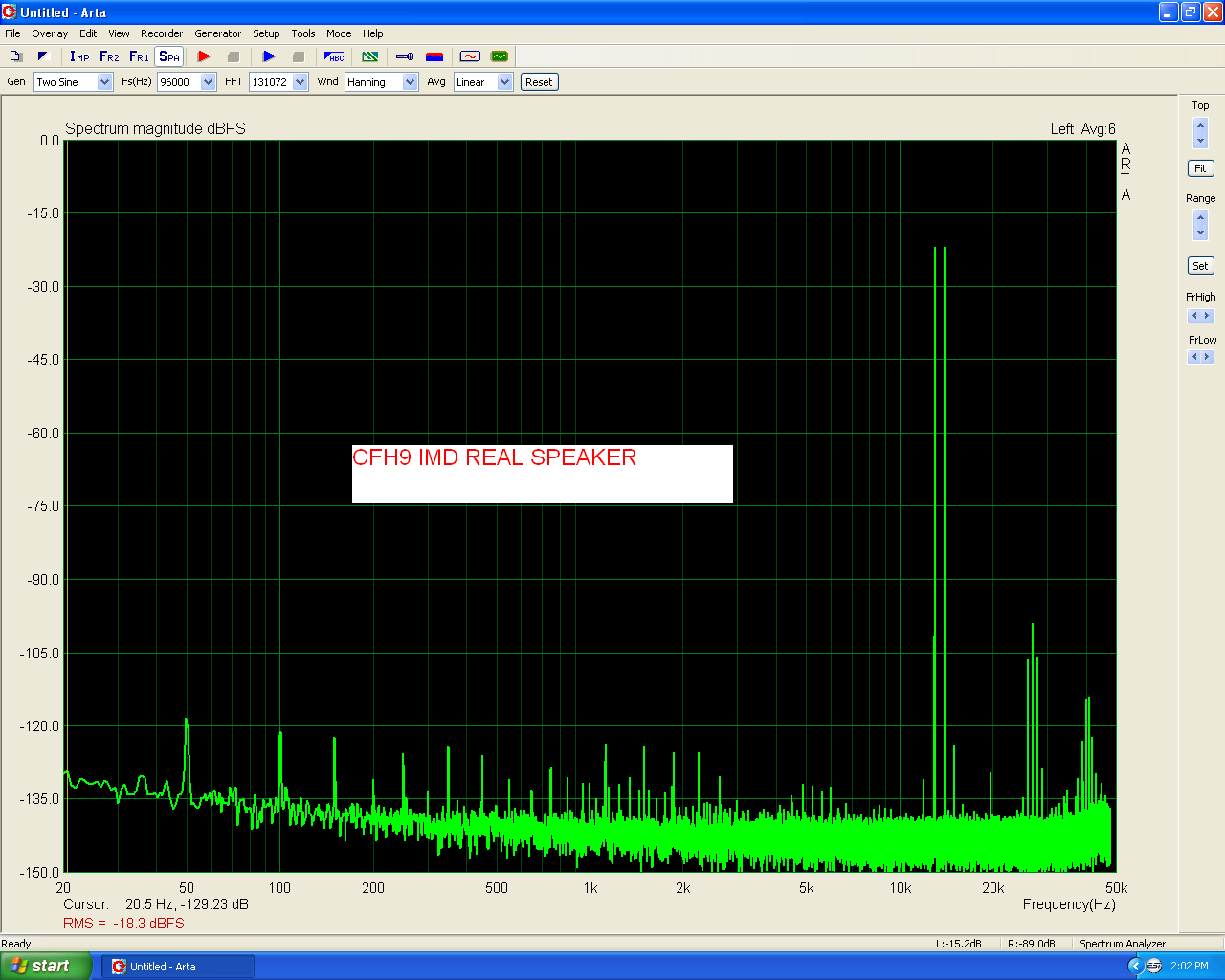
Task: Click the red-blue spectrum toolbar icon
Action: coord(434,56)
